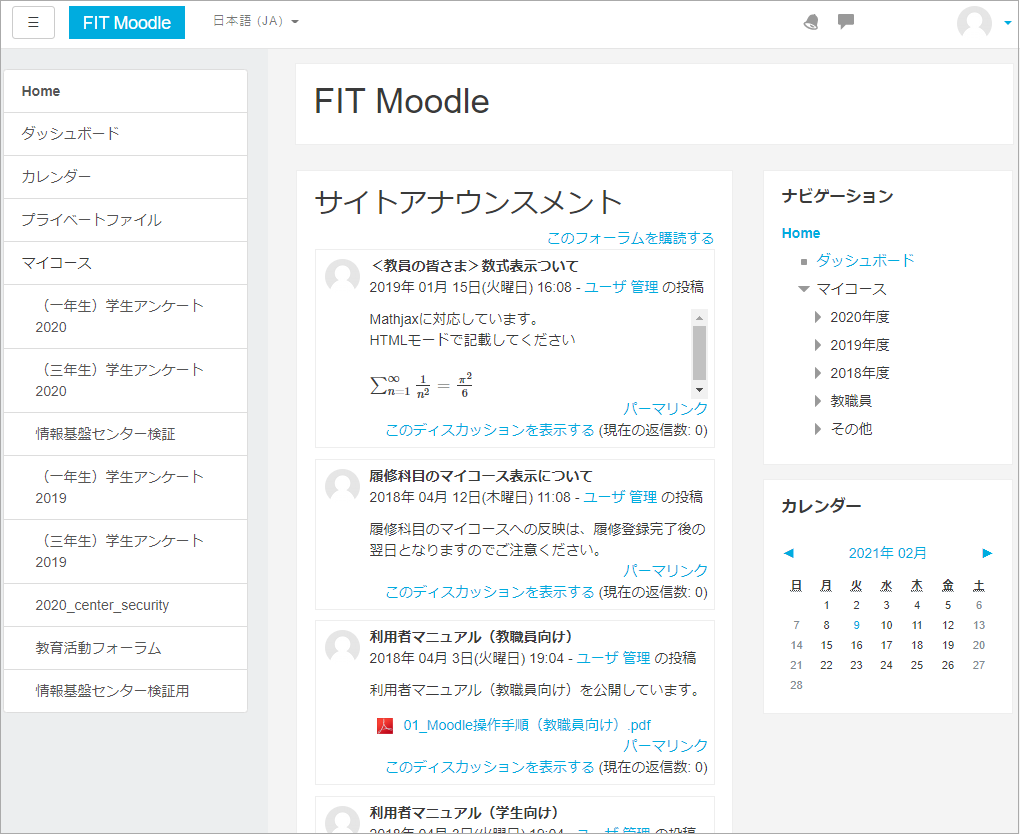Go to previous month in calendar
This screenshot has width=1020, height=834.
789,553
